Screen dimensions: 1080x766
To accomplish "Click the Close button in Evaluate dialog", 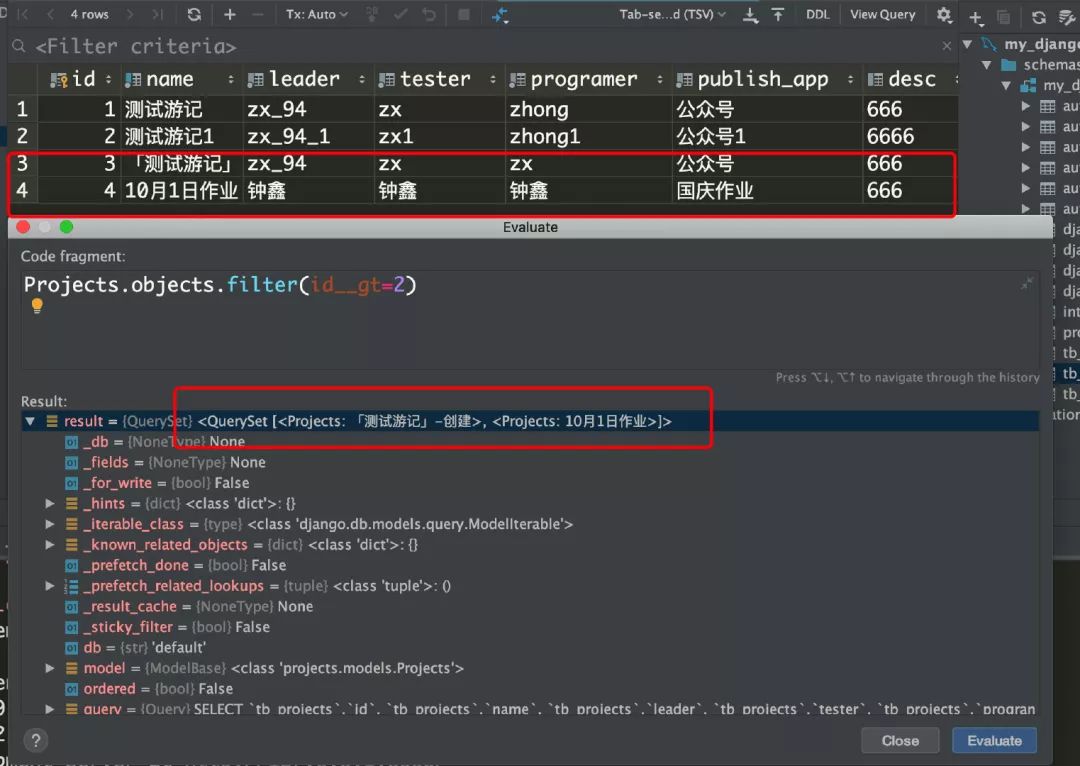I will tap(900, 741).
